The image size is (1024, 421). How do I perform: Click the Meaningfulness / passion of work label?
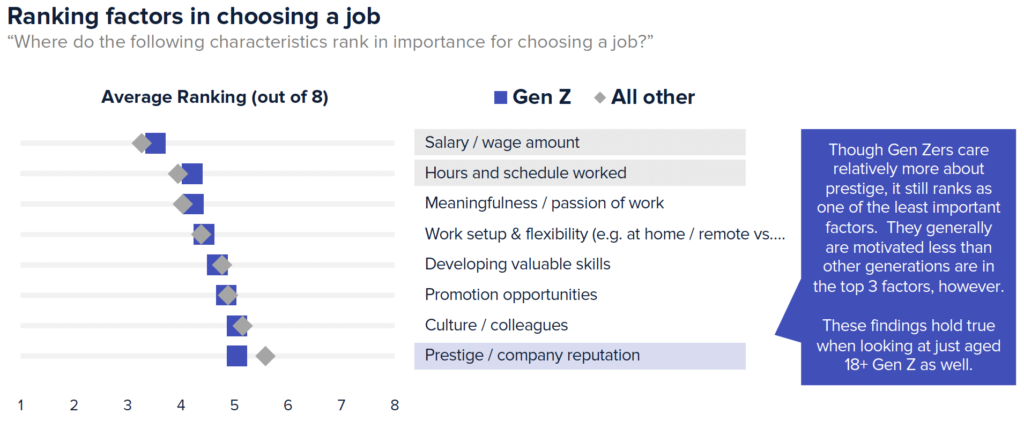pyautogui.click(x=544, y=204)
